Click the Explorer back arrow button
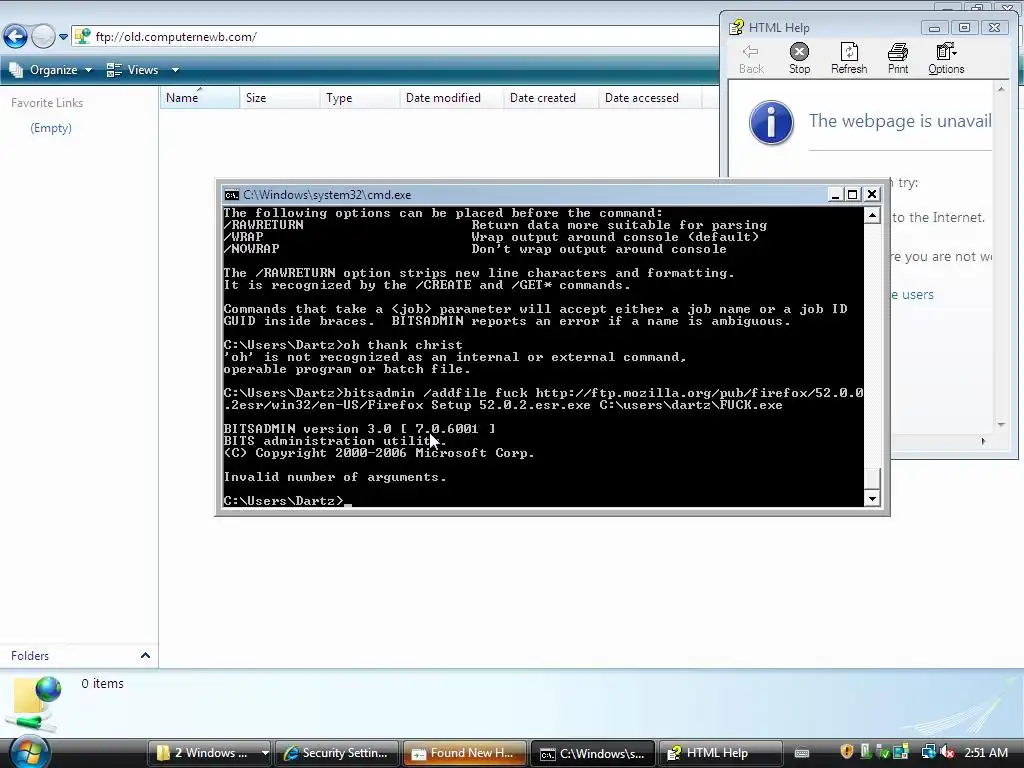The image size is (1024, 768). [16, 37]
